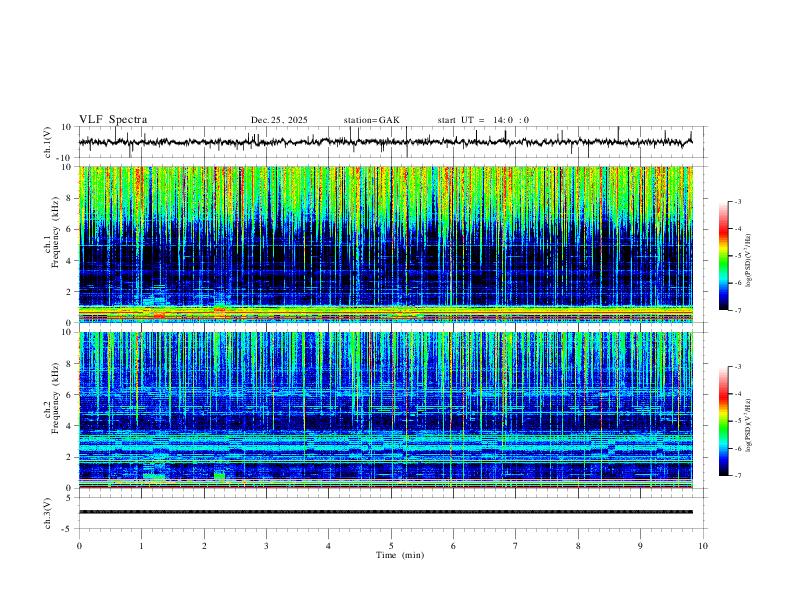
Task: Click the ch.1 color bar "log(PSD)" label
Action: coord(749,260)
